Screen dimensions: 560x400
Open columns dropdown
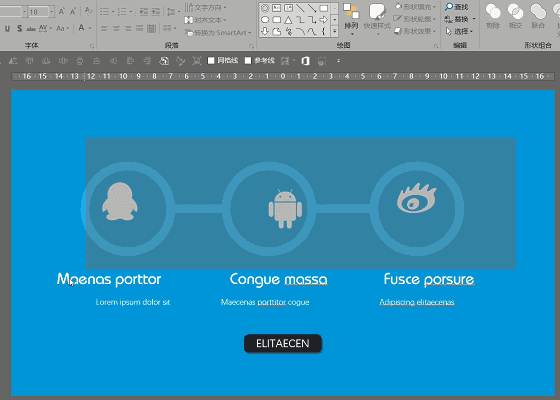[x=169, y=28]
